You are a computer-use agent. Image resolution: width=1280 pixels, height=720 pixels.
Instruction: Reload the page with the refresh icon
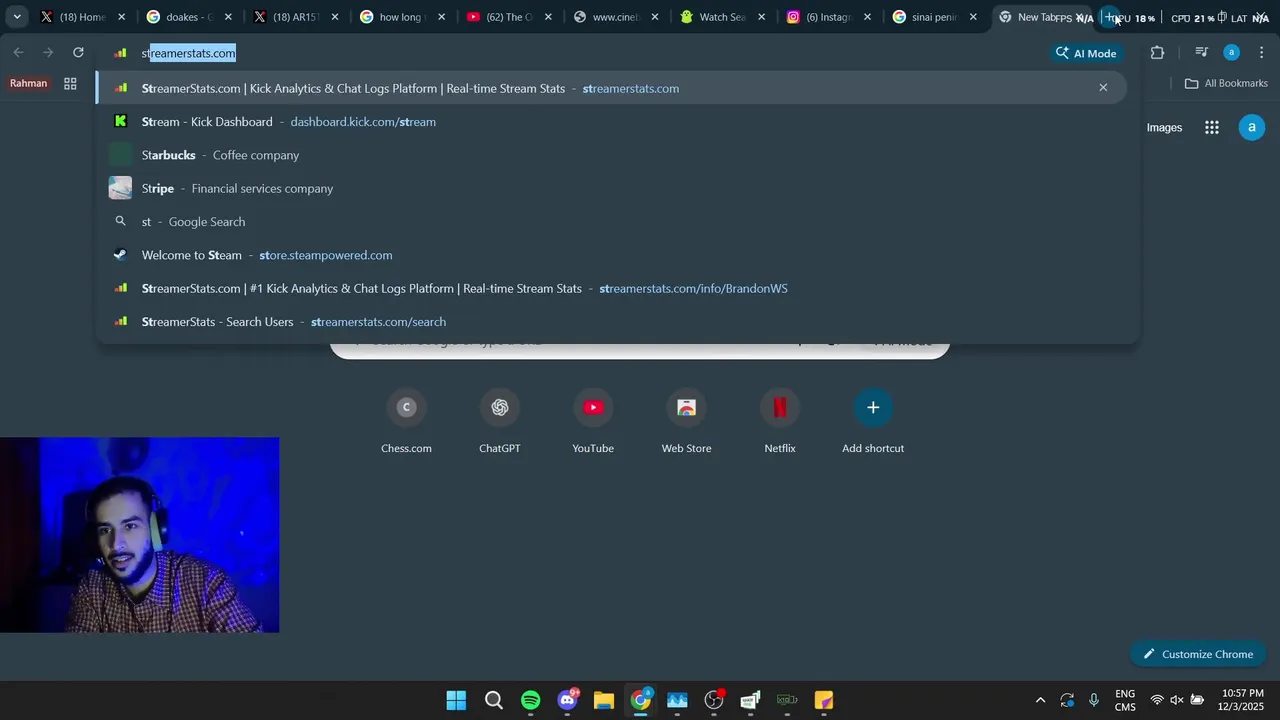click(78, 53)
